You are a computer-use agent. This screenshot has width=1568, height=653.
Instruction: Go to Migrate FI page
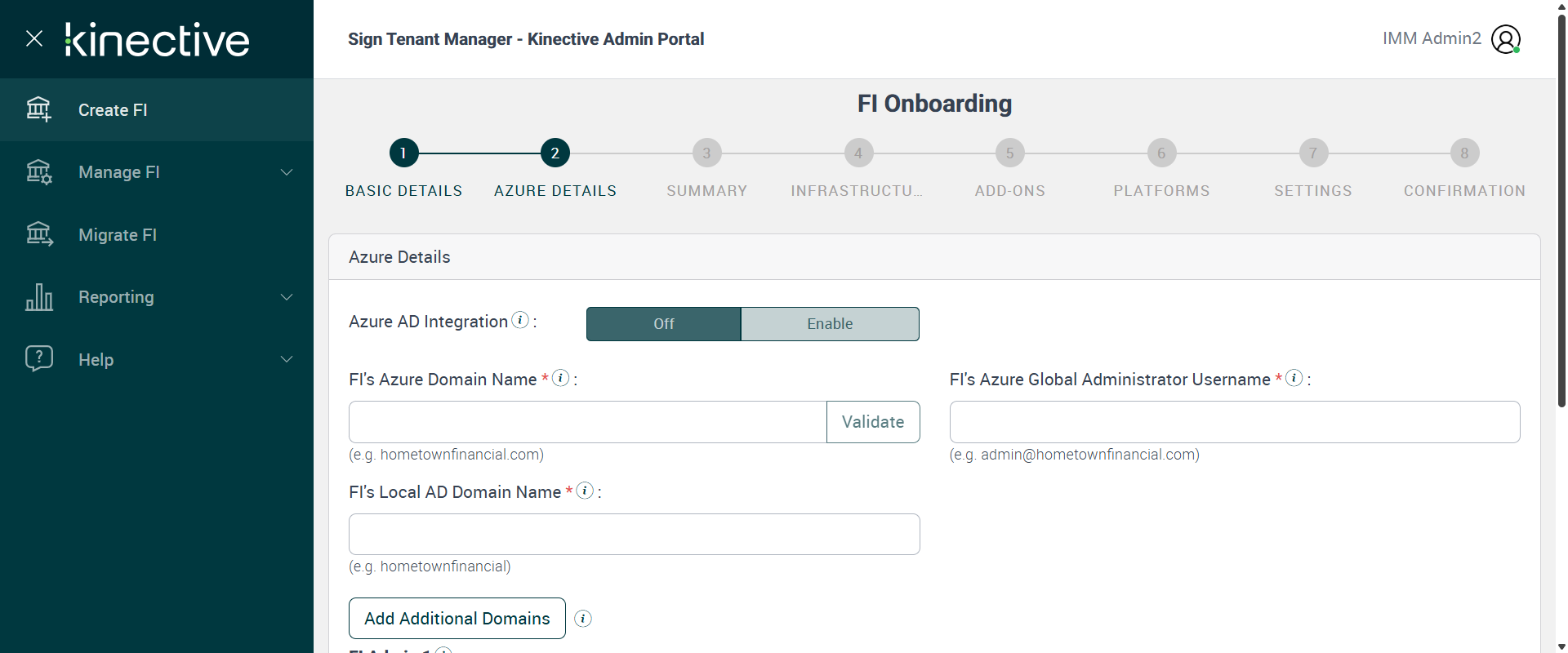(x=118, y=235)
